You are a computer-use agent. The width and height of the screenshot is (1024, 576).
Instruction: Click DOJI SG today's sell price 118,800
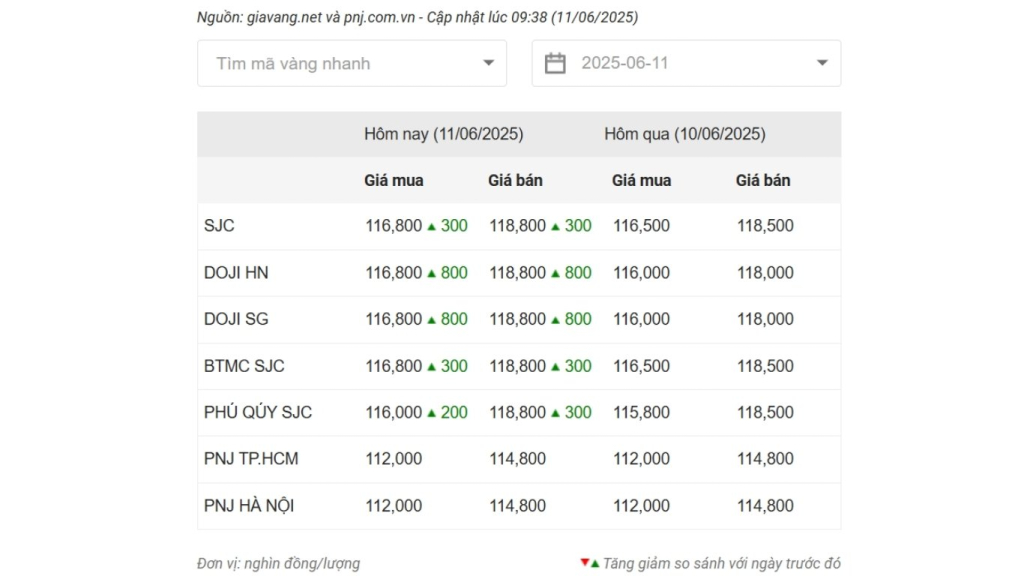tap(518, 319)
